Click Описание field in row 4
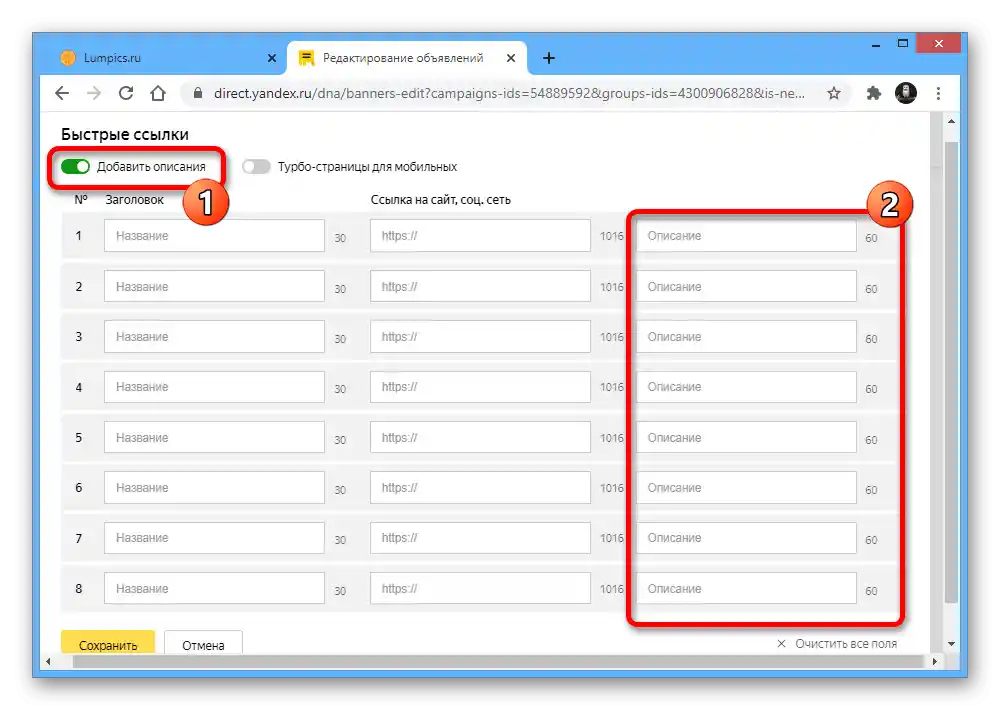Image resolution: width=1000 pixels, height=710 pixels. click(x=746, y=387)
